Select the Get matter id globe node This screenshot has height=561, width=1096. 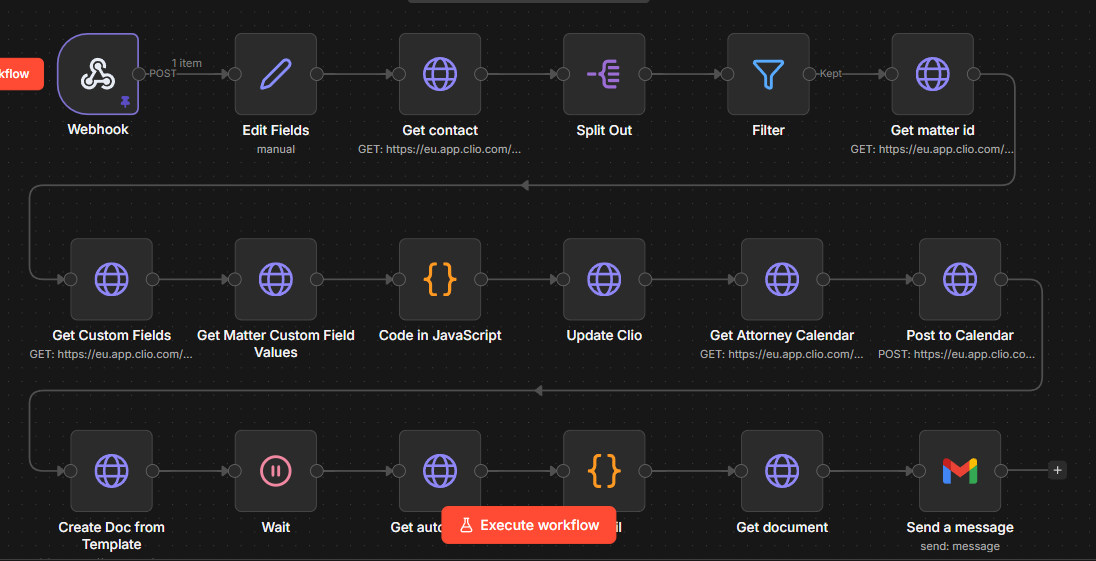(x=932, y=73)
